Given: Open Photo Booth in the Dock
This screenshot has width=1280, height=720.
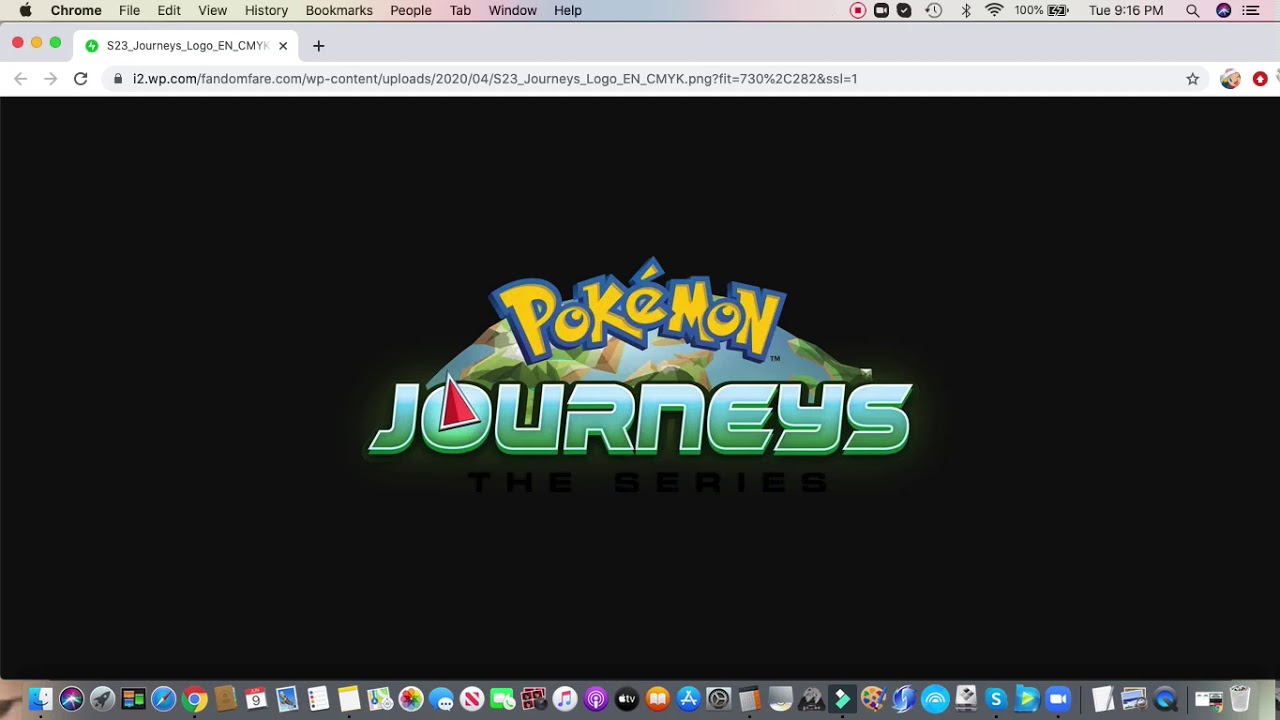Looking at the screenshot, I should pyautogui.click(x=534, y=699).
